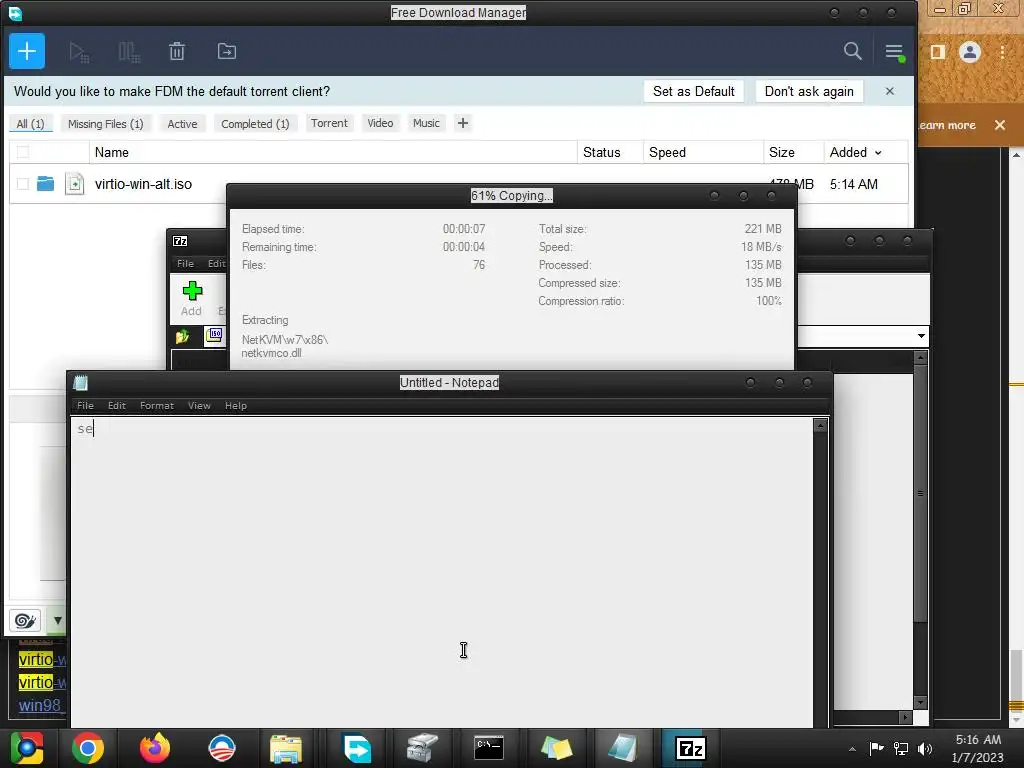Open the command prompt taskbar icon
This screenshot has height=768, width=1024.
point(488,748)
